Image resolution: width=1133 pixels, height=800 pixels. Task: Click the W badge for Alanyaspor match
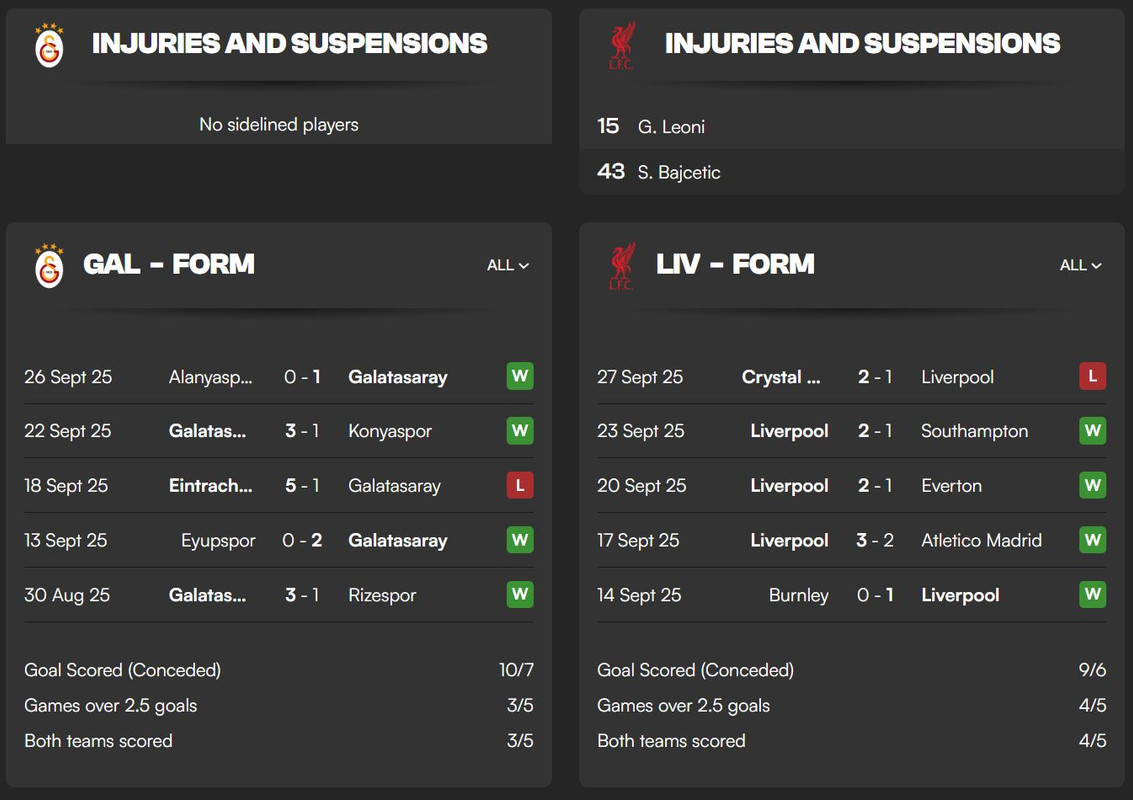pyautogui.click(x=519, y=377)
